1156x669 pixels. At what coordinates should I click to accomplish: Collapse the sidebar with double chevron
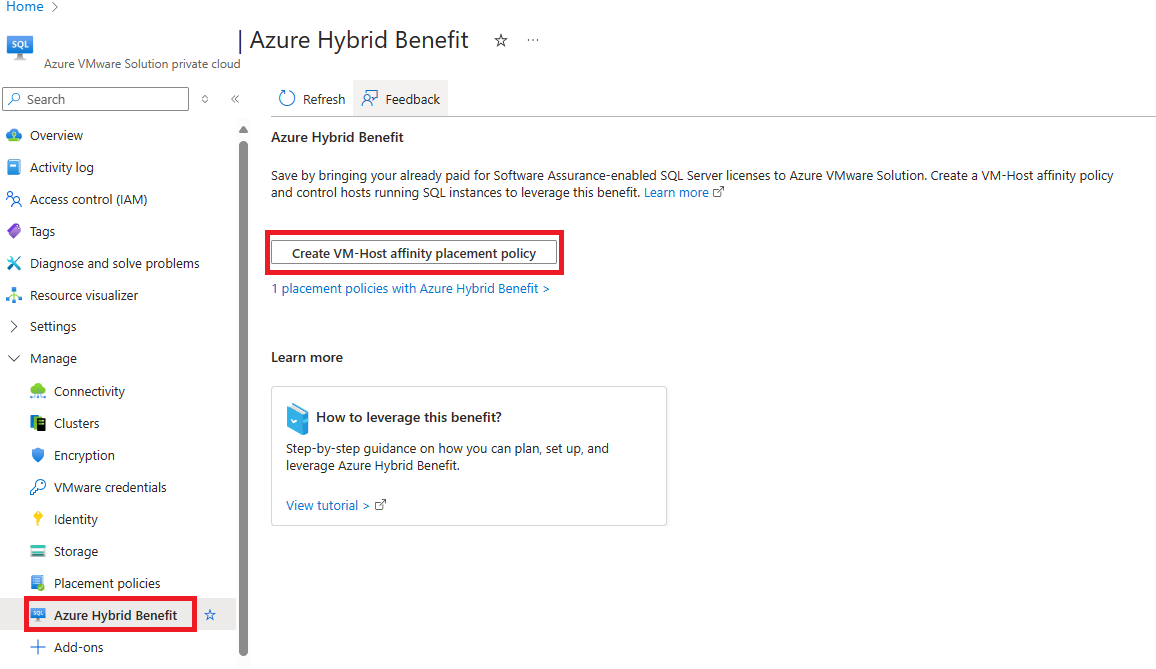(x=235, y=99)
